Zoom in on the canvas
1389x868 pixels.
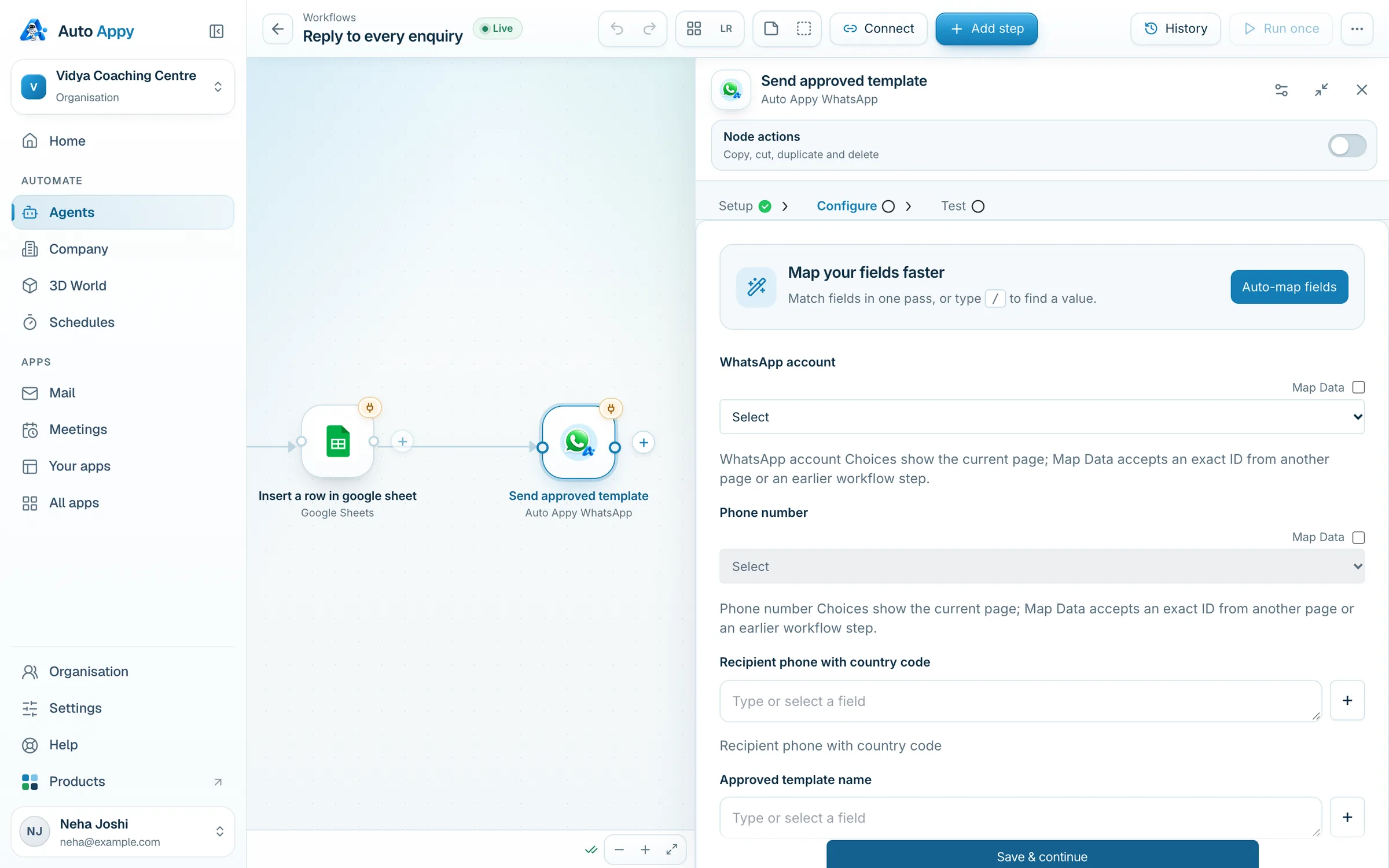[645, 849]
